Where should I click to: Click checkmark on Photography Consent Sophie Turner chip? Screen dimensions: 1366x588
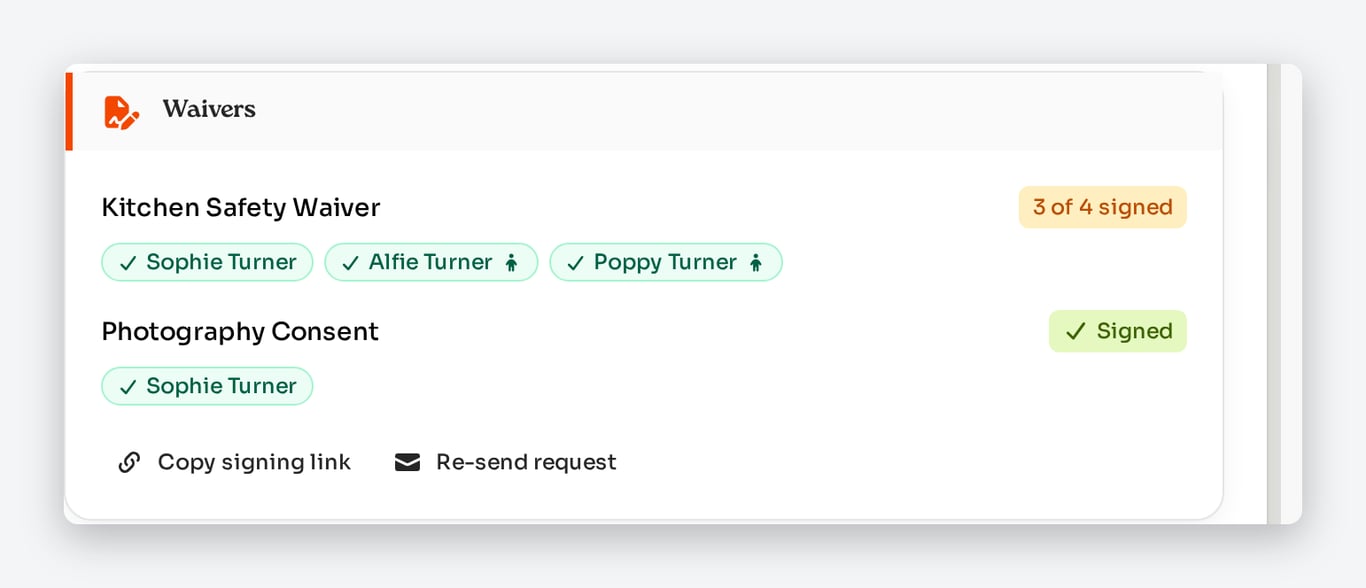coord(128,387)
